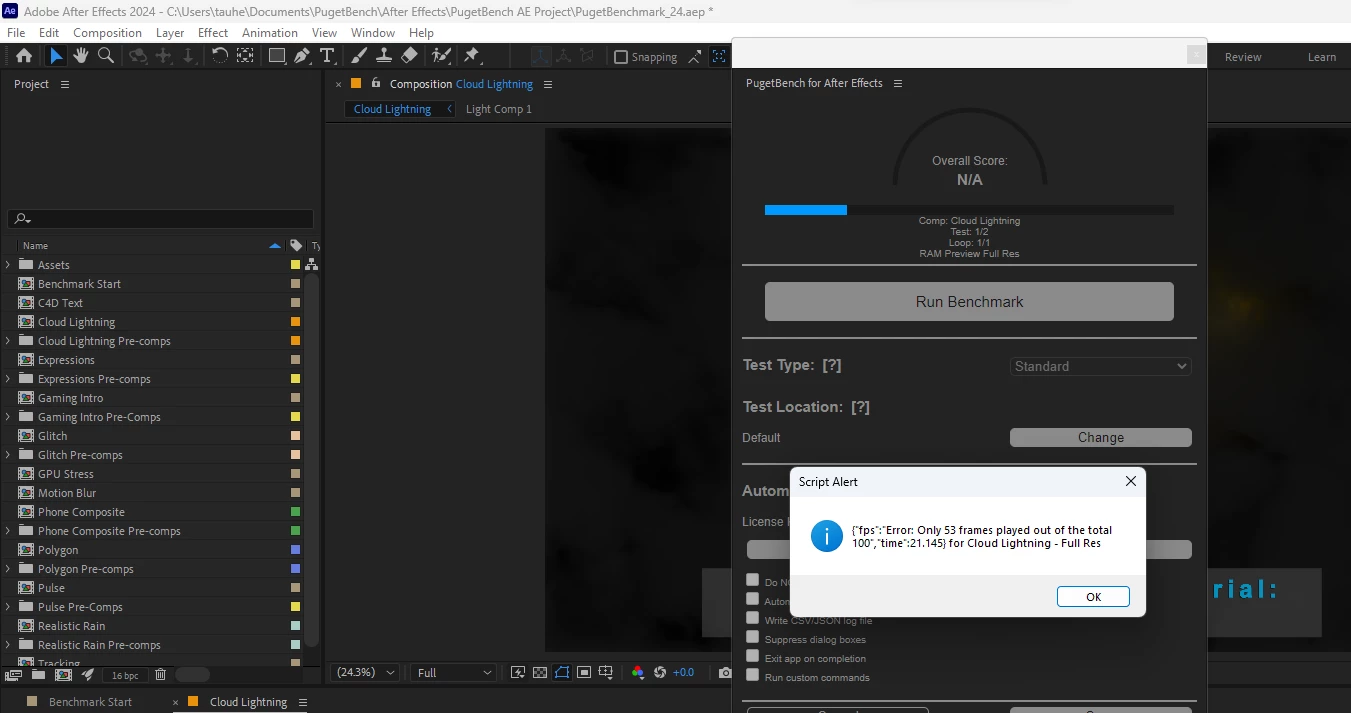The width and height of the screenshot is (1351, 713).
Task: Enable Run custom commands checkbox
Action: (x=752, y=675)
